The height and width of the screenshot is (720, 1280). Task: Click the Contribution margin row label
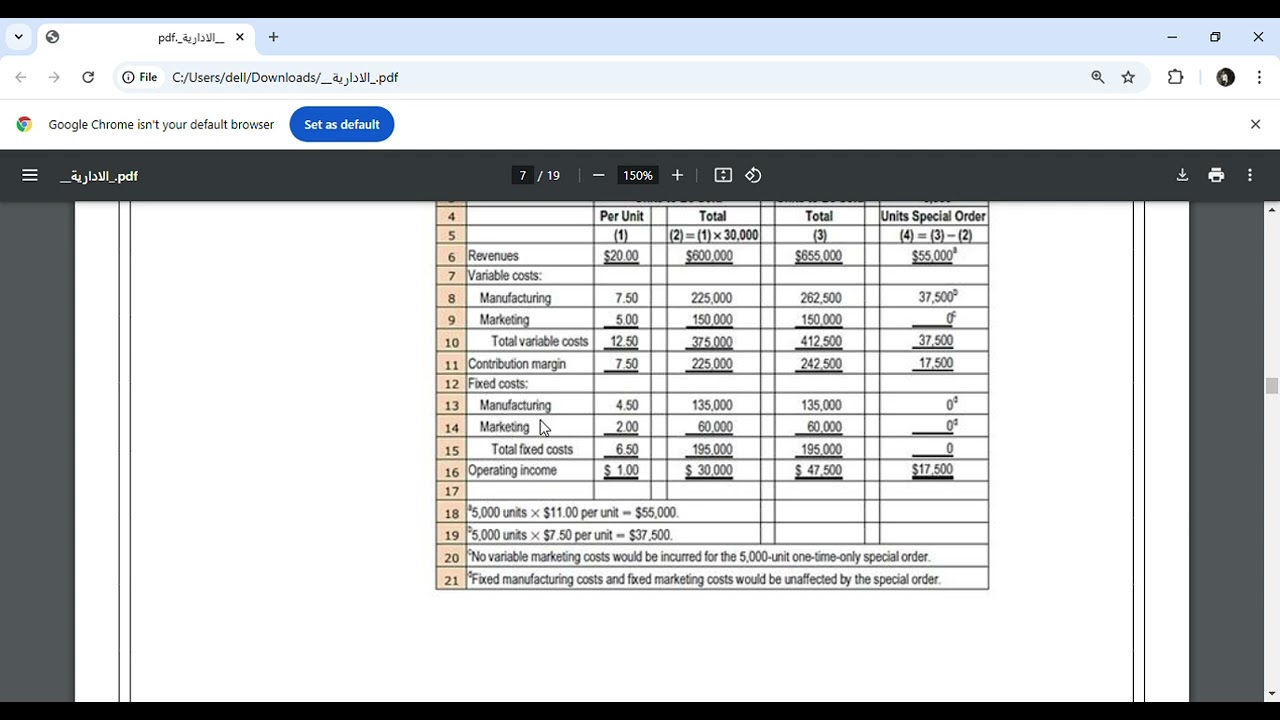(x=517, y=364)
